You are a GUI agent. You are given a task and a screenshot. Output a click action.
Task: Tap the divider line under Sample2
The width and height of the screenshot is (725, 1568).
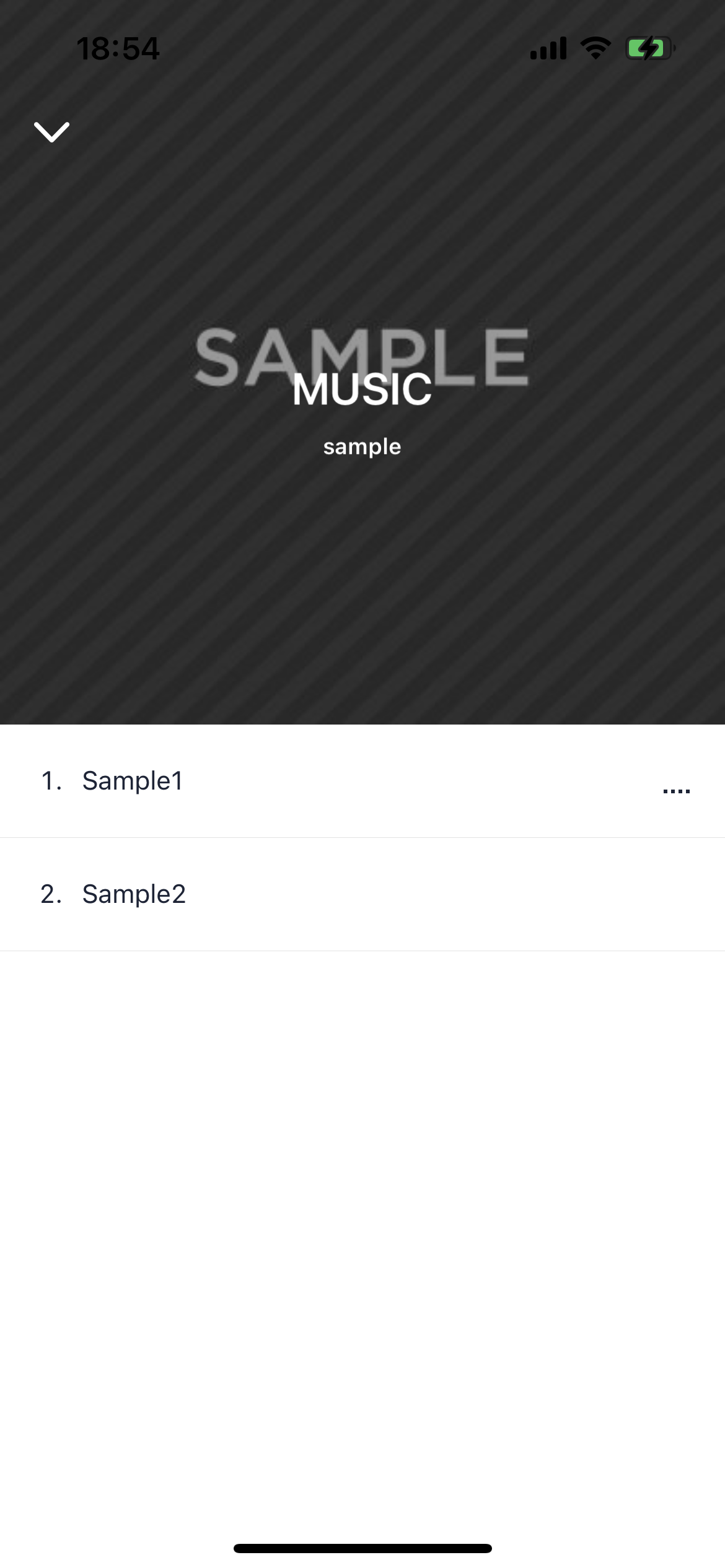[362, 951]
